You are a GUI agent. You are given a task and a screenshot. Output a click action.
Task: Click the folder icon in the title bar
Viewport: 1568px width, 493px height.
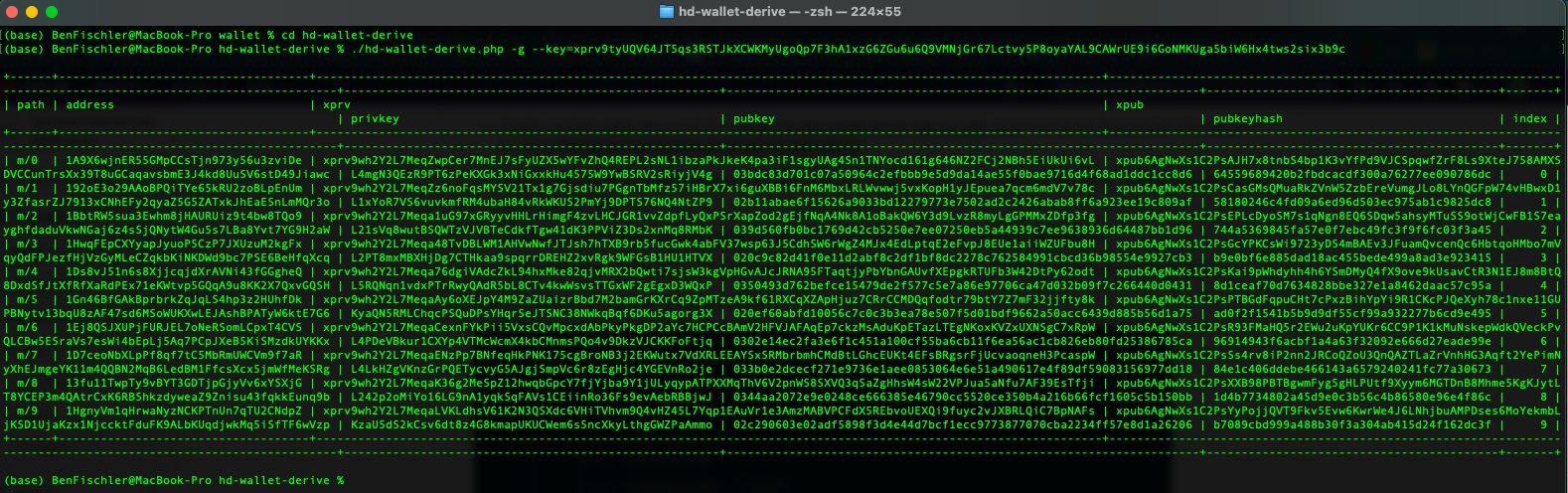(x=667, y=12)
